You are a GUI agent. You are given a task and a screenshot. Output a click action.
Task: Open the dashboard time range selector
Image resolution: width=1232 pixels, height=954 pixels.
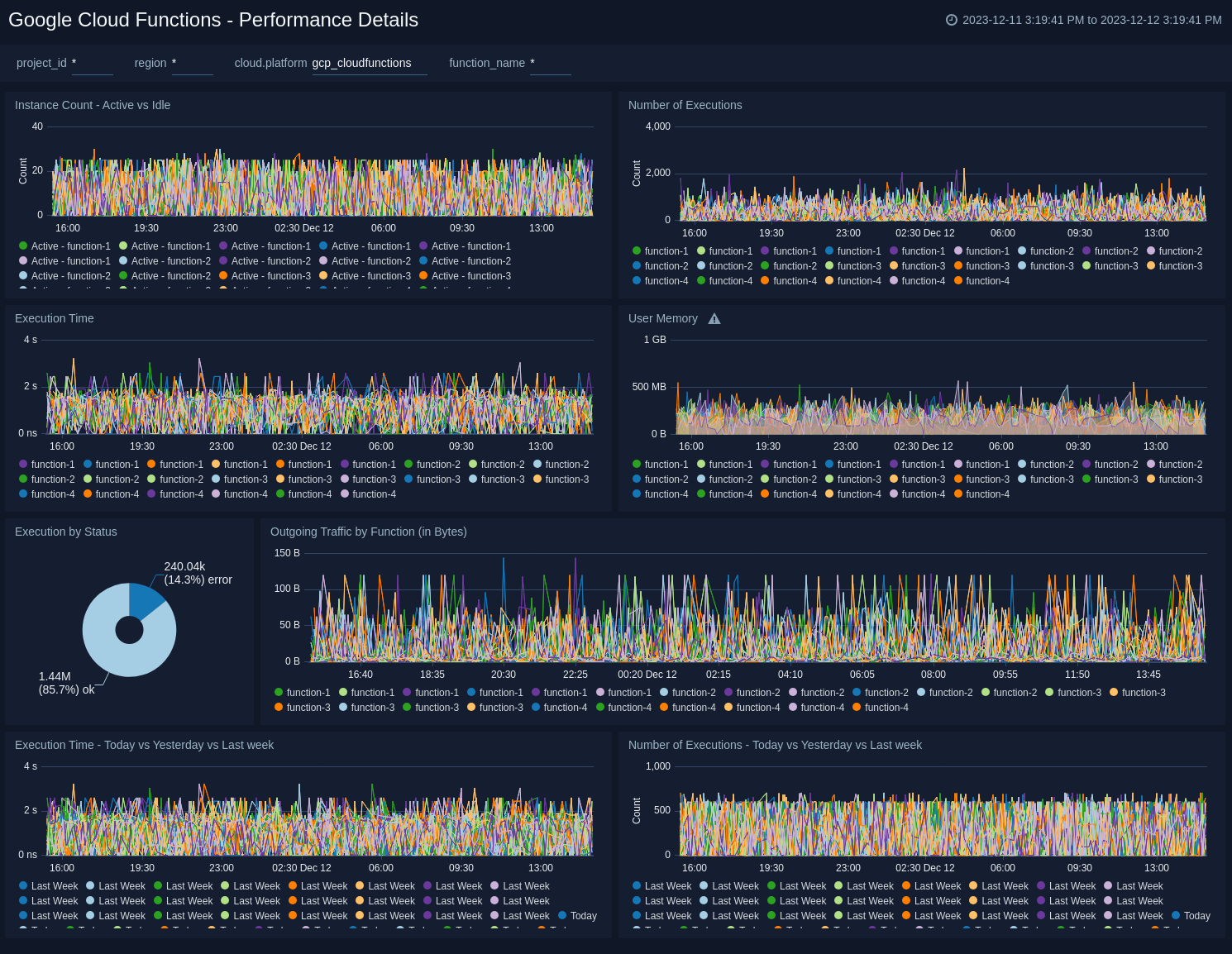tap(1084, 20)
